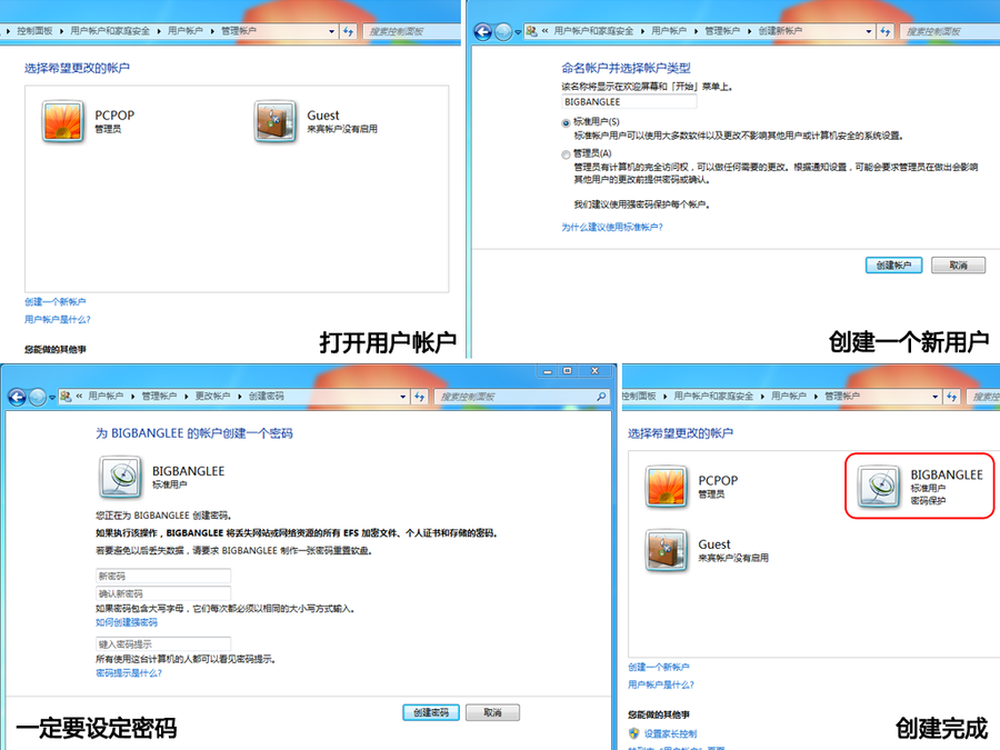Click '创建新帐户' breadcrumb in create-account window
1000x750 pixels.
[780, 31]
